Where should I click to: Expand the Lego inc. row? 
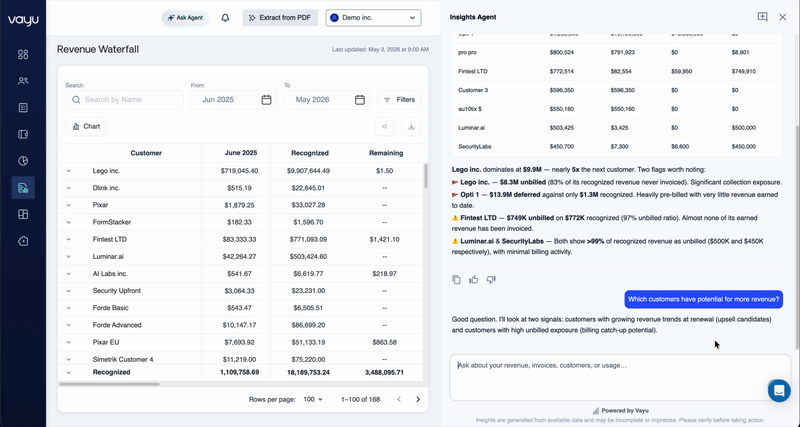click(x=68, y=171)
